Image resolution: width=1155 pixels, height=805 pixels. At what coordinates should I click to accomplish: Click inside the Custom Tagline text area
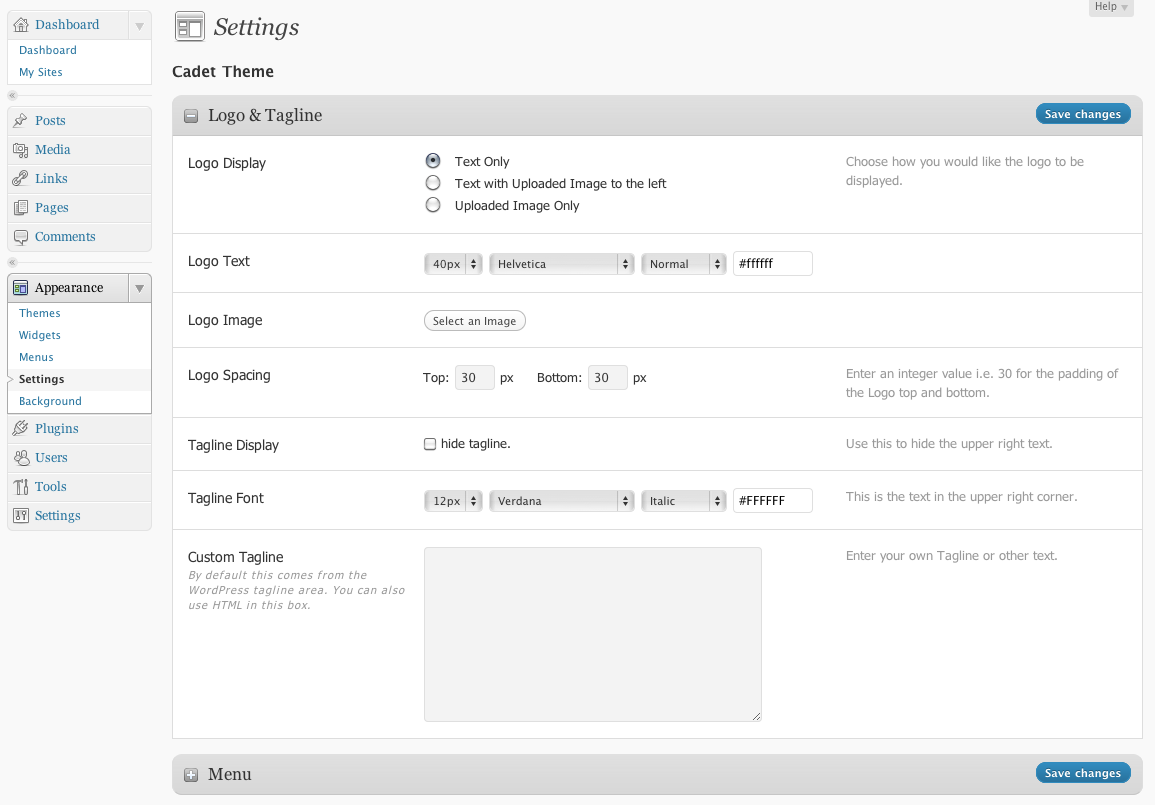click(593, 634)
